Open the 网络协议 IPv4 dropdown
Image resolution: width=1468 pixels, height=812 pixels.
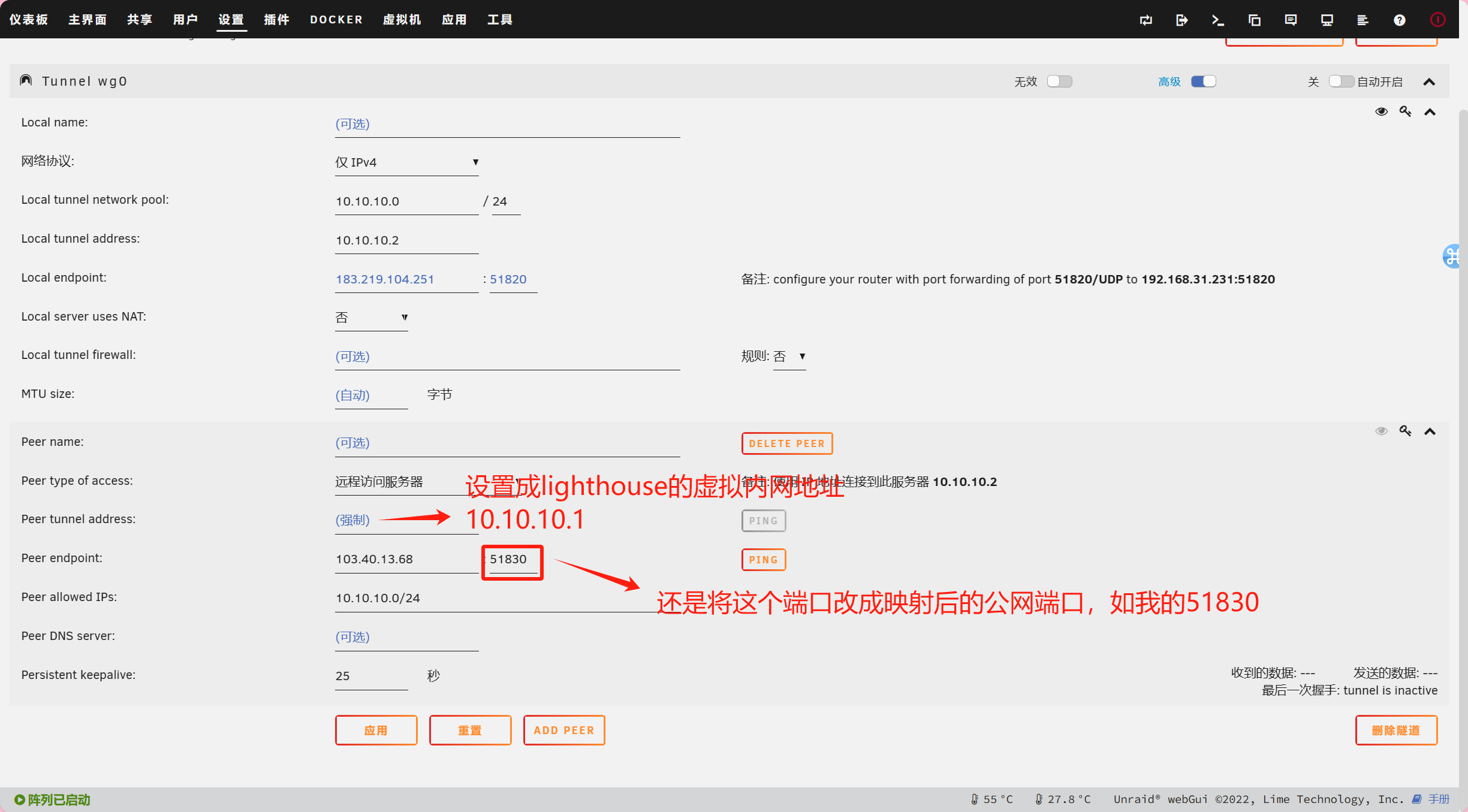pyautogui.click(x=406, y=162)
